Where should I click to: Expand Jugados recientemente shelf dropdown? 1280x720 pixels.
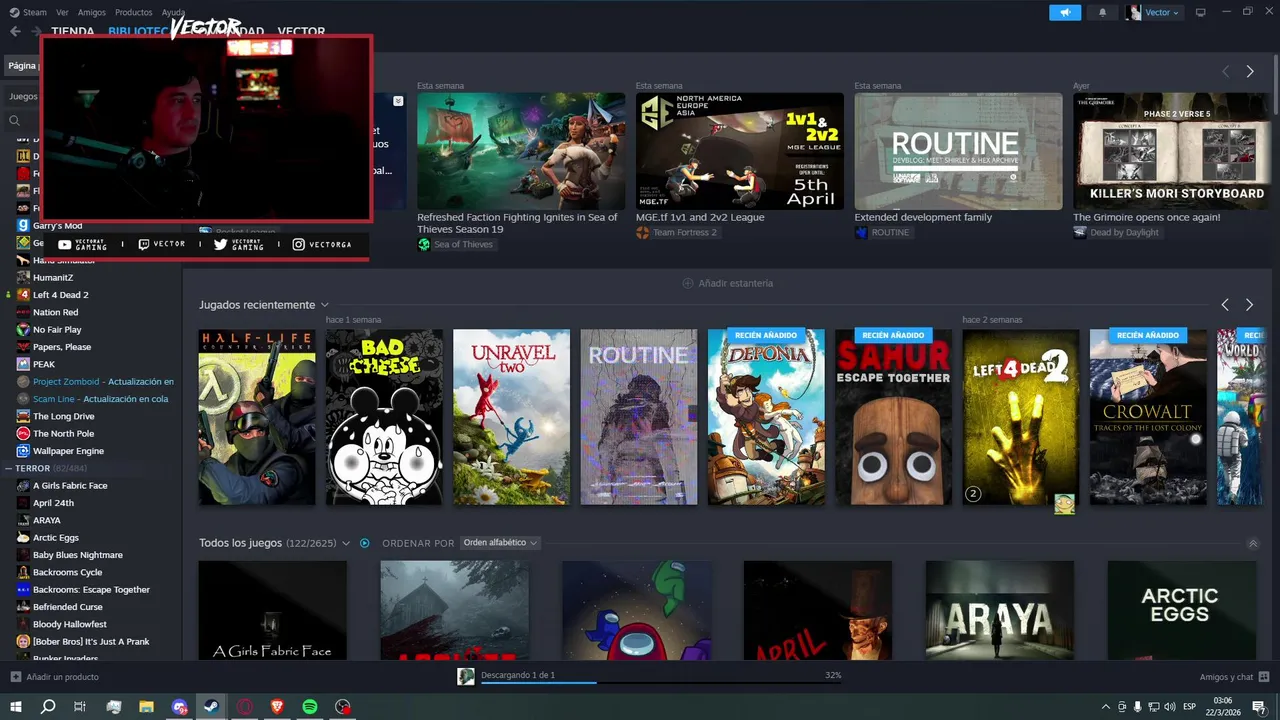pyautogui.click(x=325, y=305)
